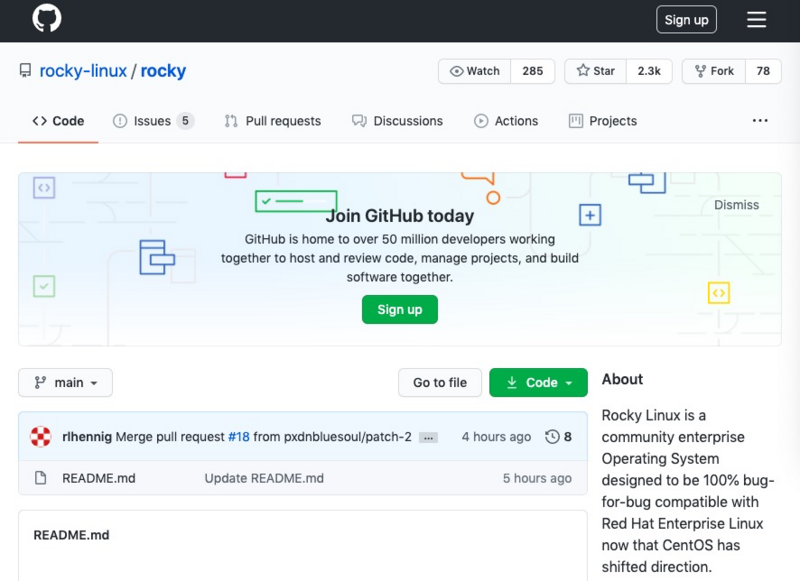
Task: Click the README.md heading in preview box
Action: click(71, 535)
